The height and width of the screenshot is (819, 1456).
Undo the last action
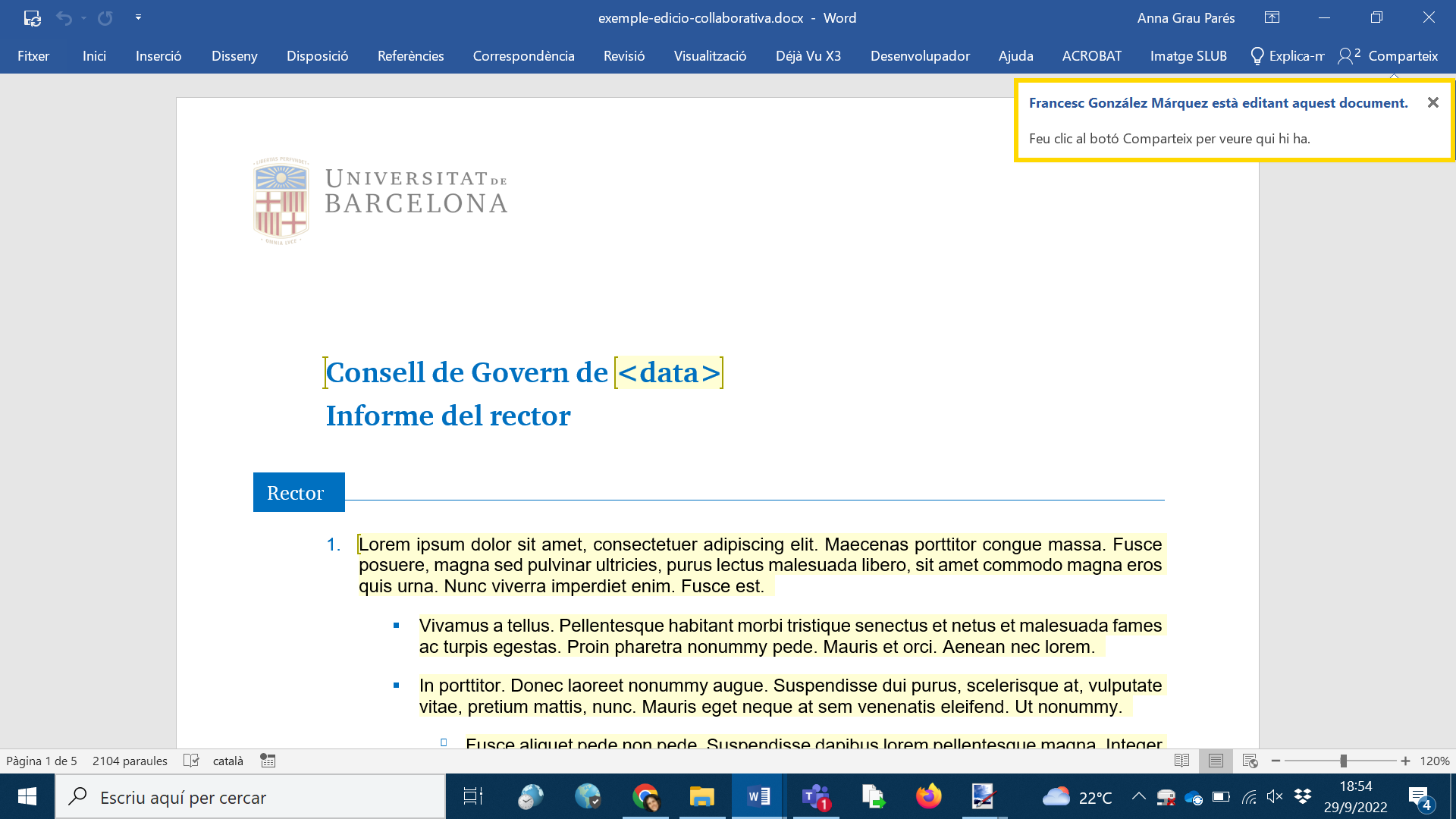point(64,18)
